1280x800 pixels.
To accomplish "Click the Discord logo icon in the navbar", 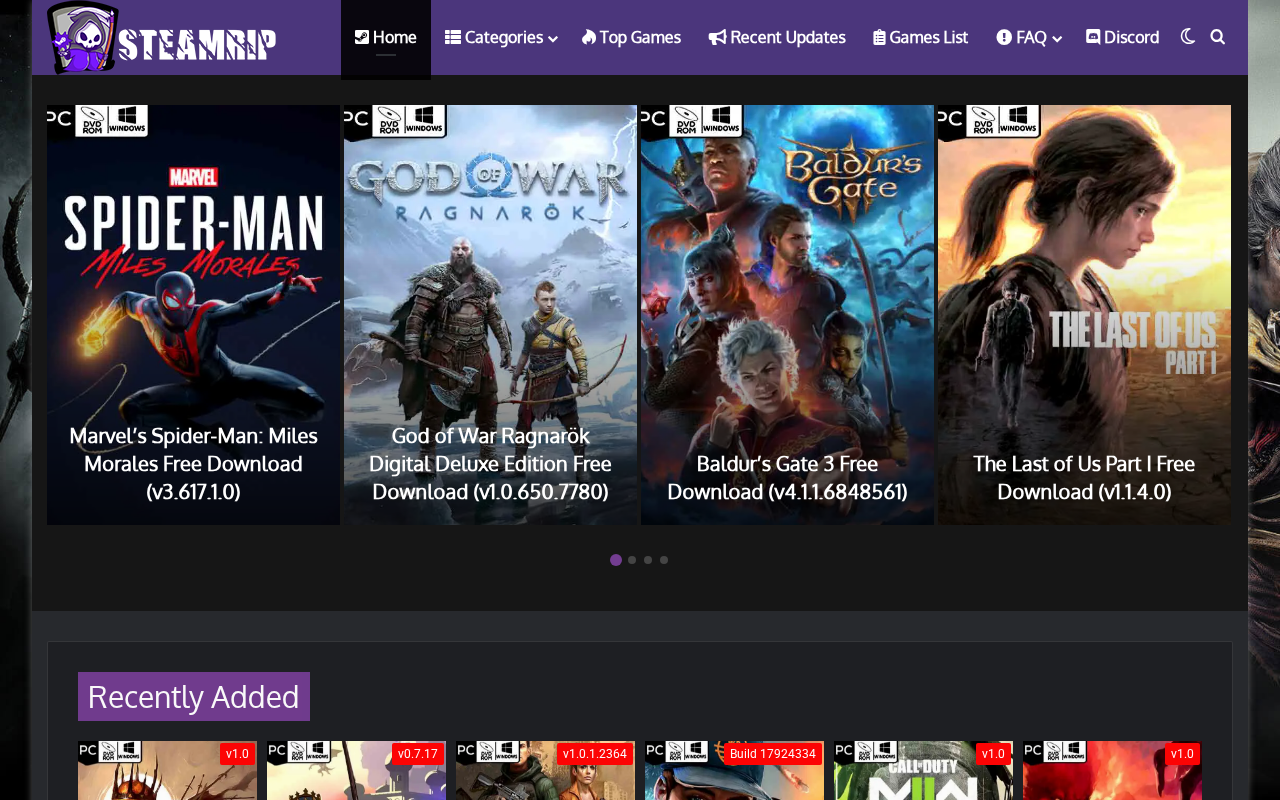I will pyautogui.click(x=1093, y=37).
